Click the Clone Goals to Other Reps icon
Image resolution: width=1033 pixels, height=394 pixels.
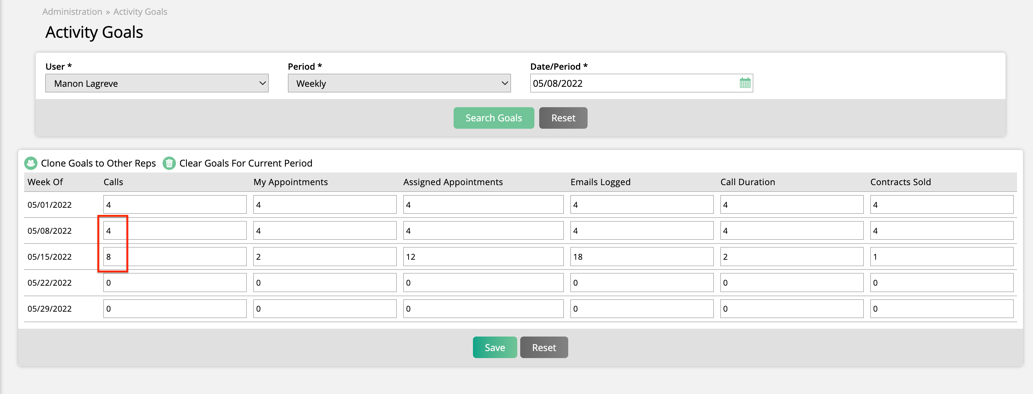[x=31, y=163]
